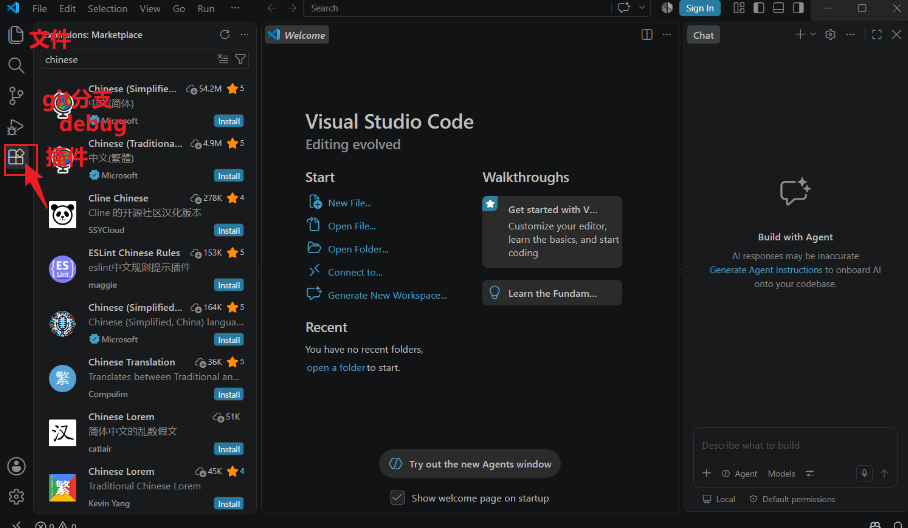The image size is (908, 528).
Task: Open the Search view in activity bar
Action: coord(16,65)
